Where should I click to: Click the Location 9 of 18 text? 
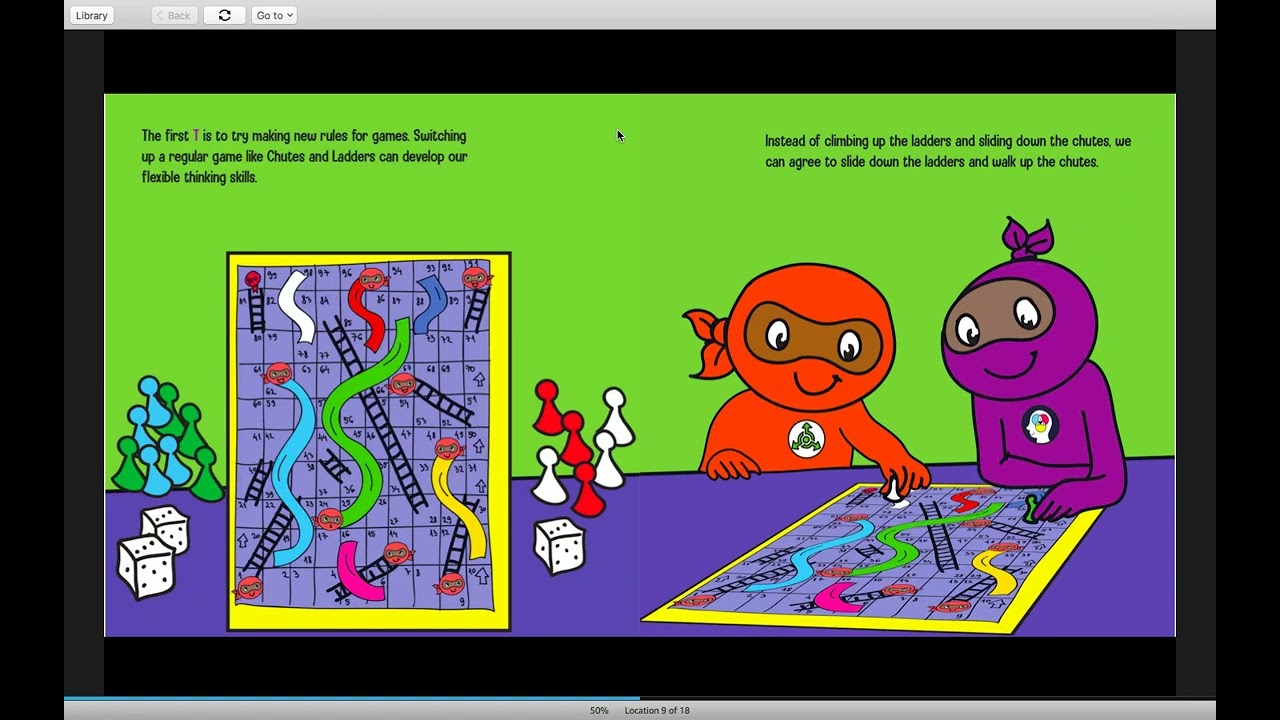tap(657, 710)
